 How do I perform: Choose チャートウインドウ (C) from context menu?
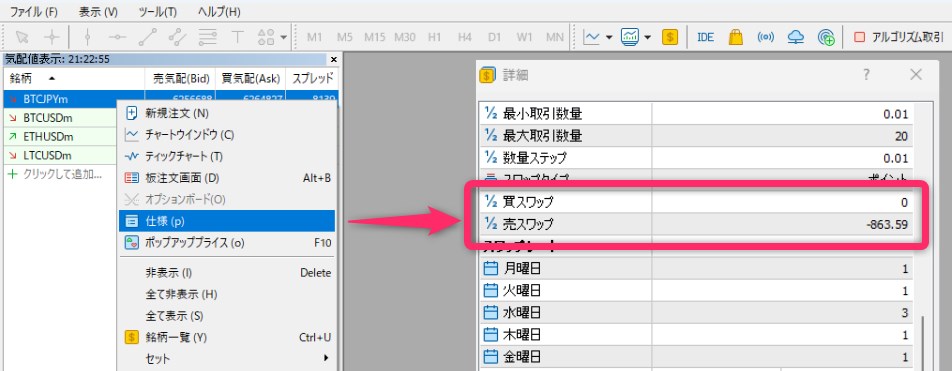pos(227,135)
